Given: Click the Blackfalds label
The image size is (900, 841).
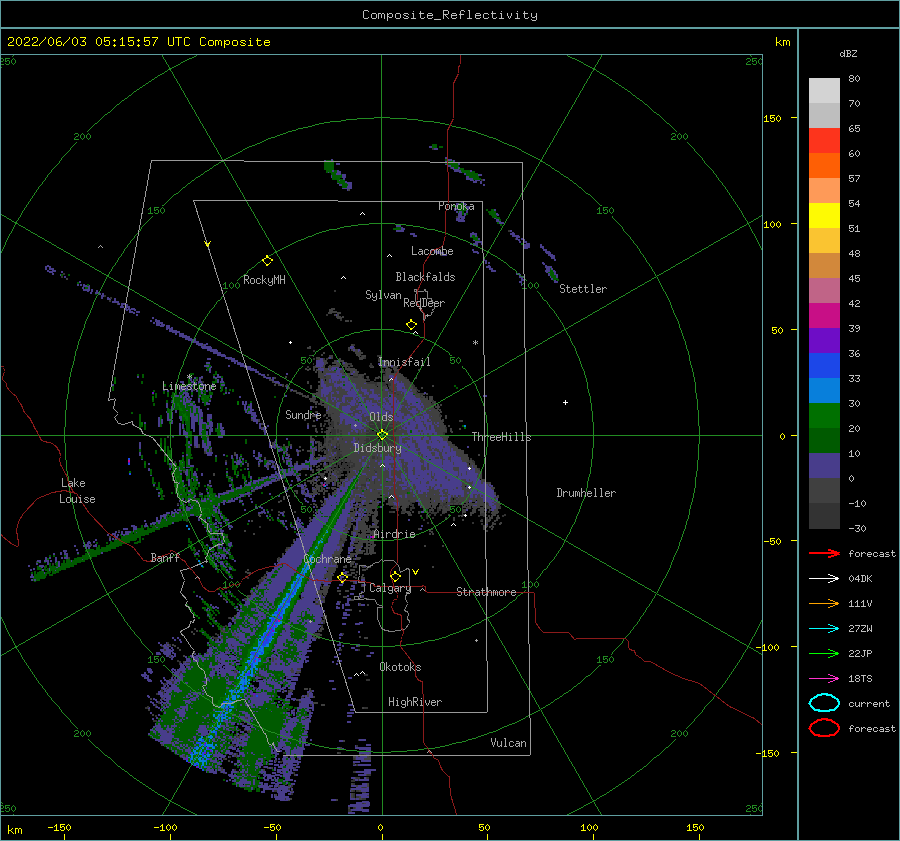Looking at the screenshot, I should (x=425, y=277).
